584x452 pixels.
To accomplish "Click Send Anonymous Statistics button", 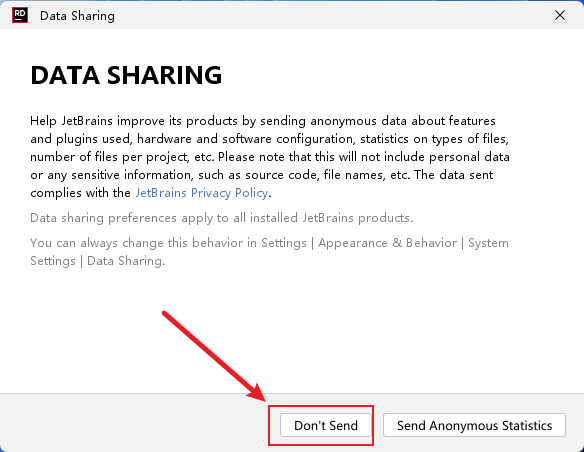I will (x=474, y=425).
